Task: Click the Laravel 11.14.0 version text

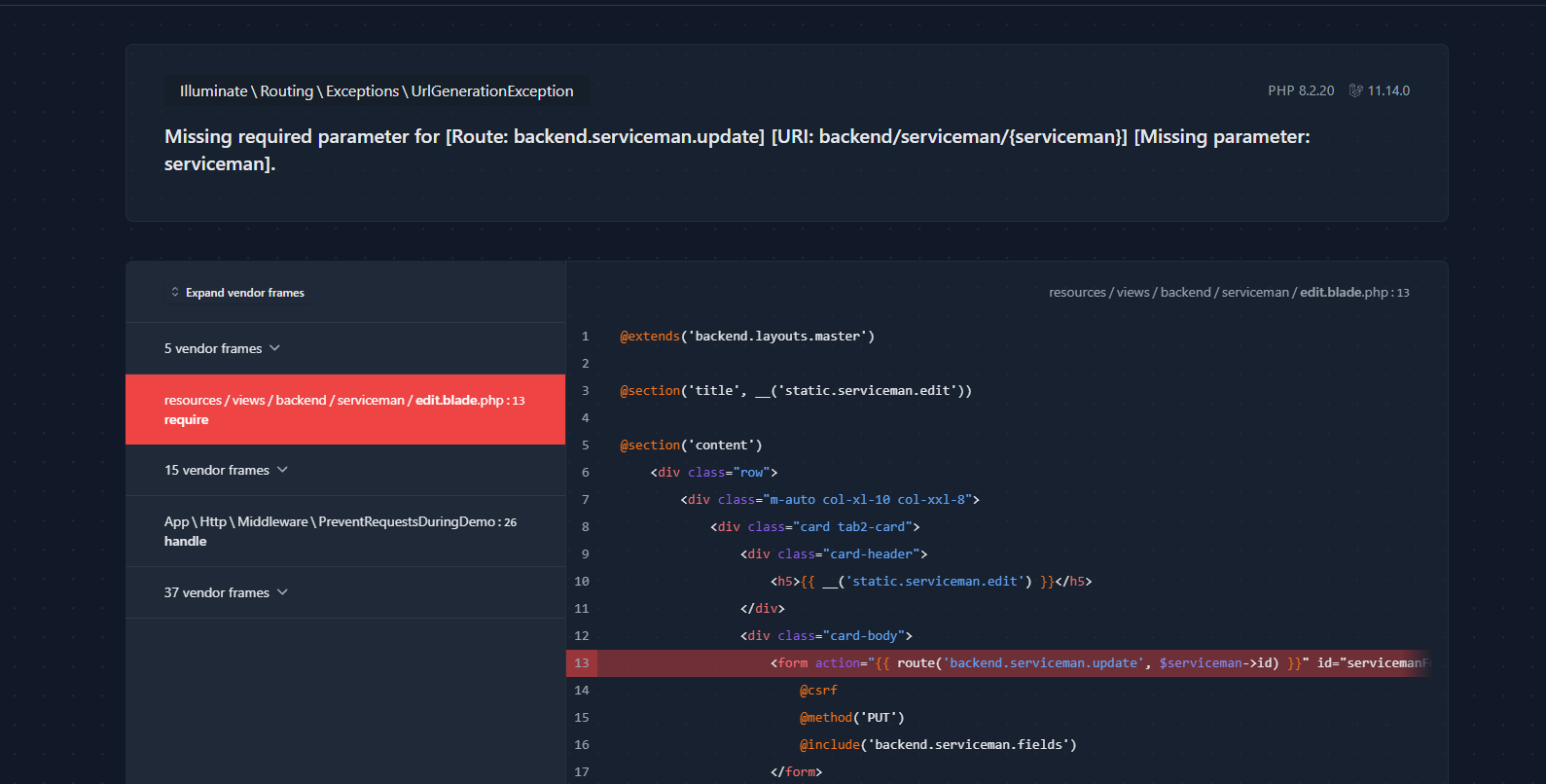Action: 1388,90
